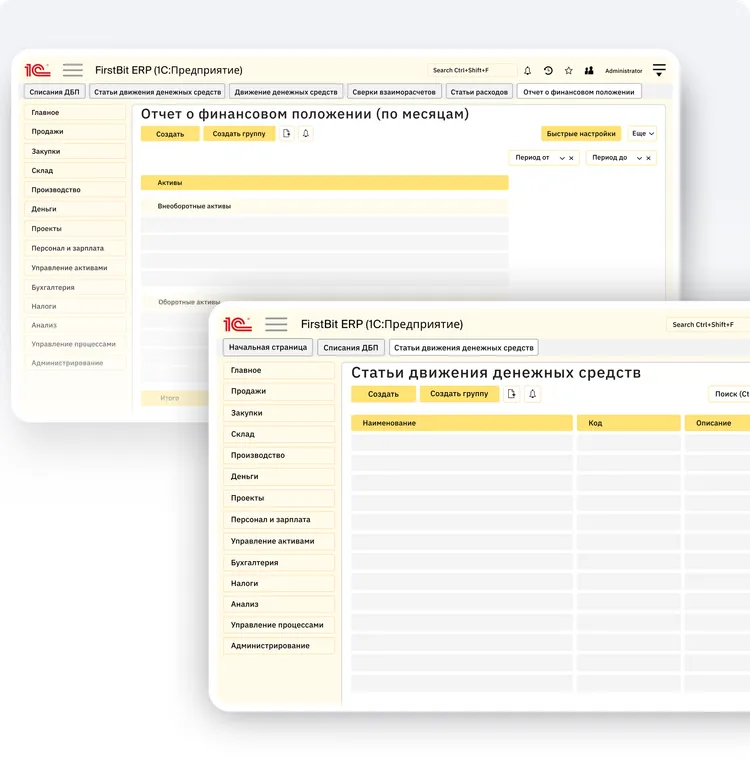This screenshot has width=750, height=760.
Task: Select Управление активами in the front window sidebar
Action: pyautogui.click(x=273, y=541)
